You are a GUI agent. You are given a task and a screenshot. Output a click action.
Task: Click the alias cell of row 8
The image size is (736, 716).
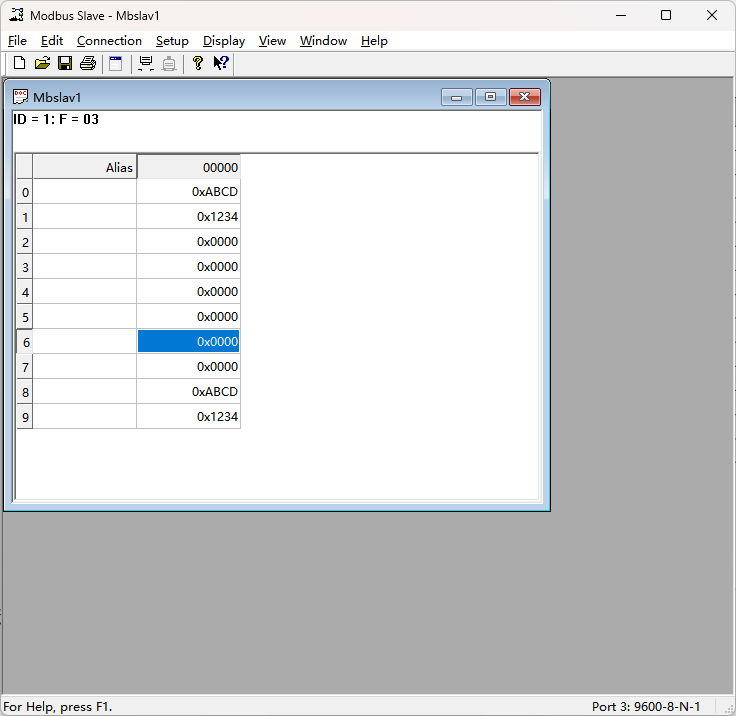85,392
